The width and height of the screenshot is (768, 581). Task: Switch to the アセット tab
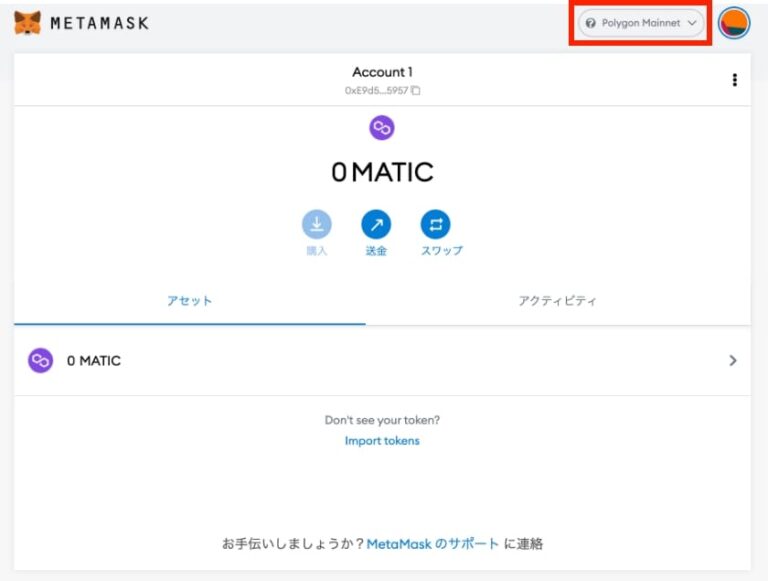tap(189, 301)
